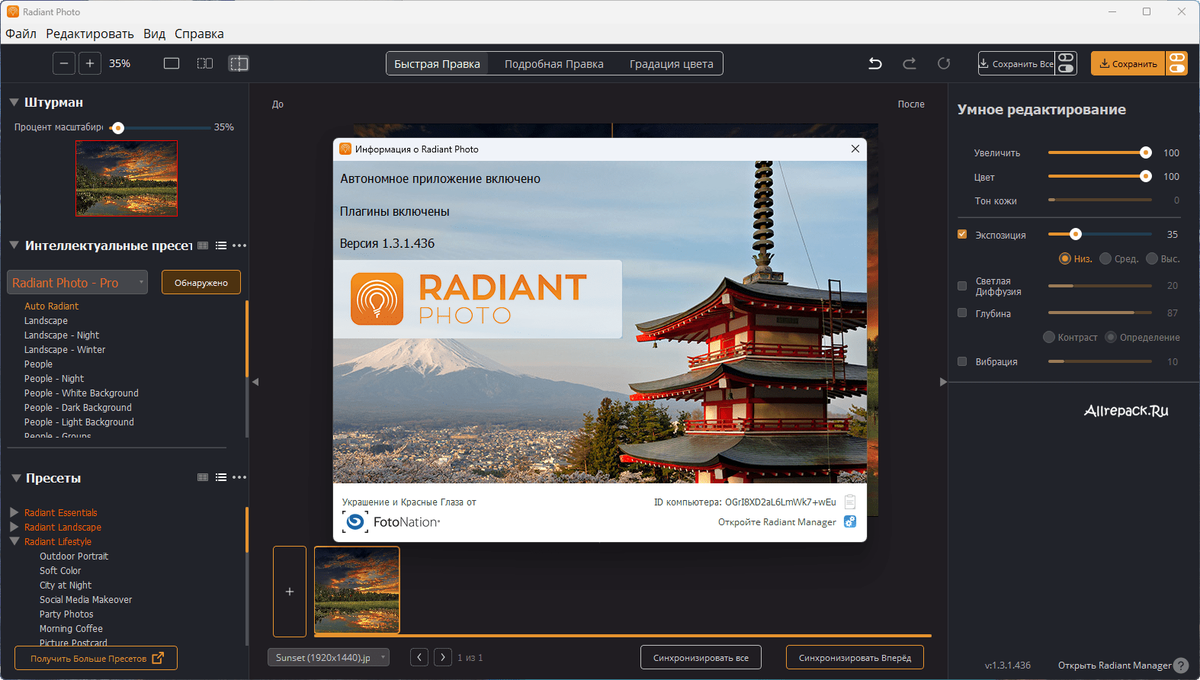1200x680 pixels.
Task: Select the Выс. radio button
Action: (x=1152, y=259)
